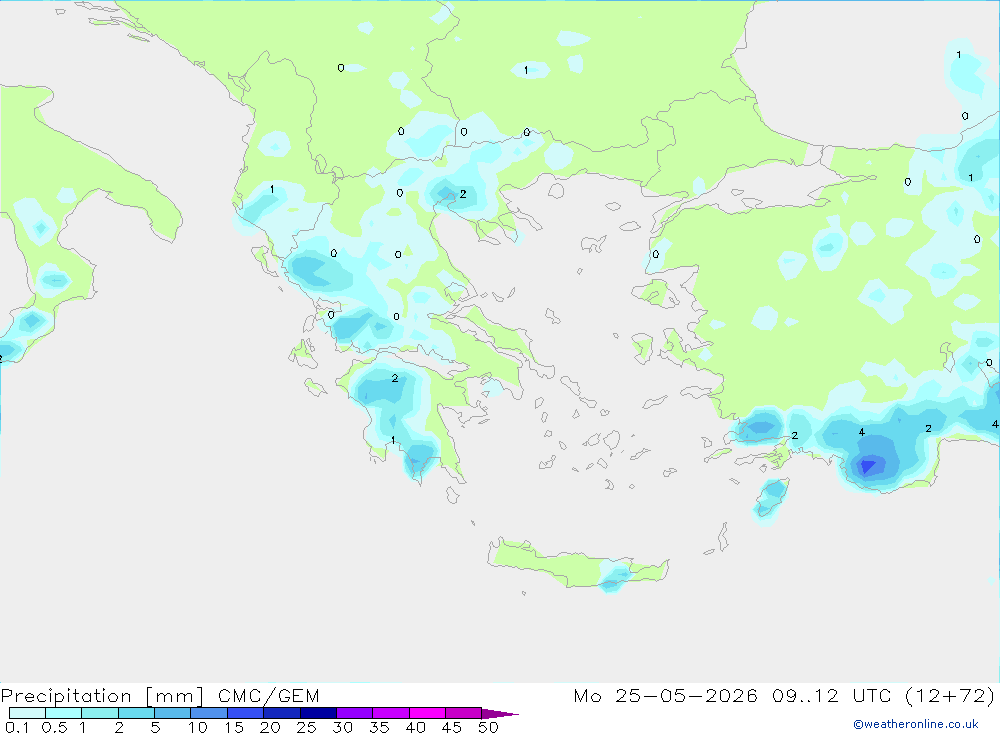1000x733 pixels.
Task: Click the '(12+72)' forecast offset text
Action: pos(950,695)
